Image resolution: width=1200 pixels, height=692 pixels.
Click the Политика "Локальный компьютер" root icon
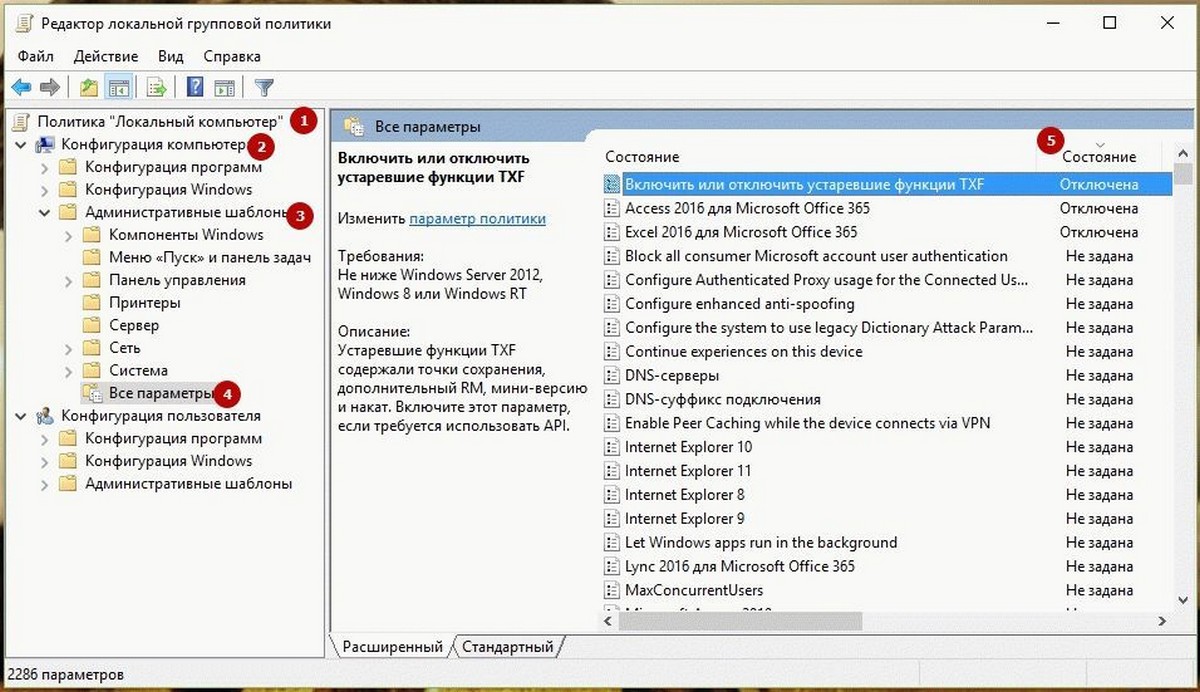[22, 121]
